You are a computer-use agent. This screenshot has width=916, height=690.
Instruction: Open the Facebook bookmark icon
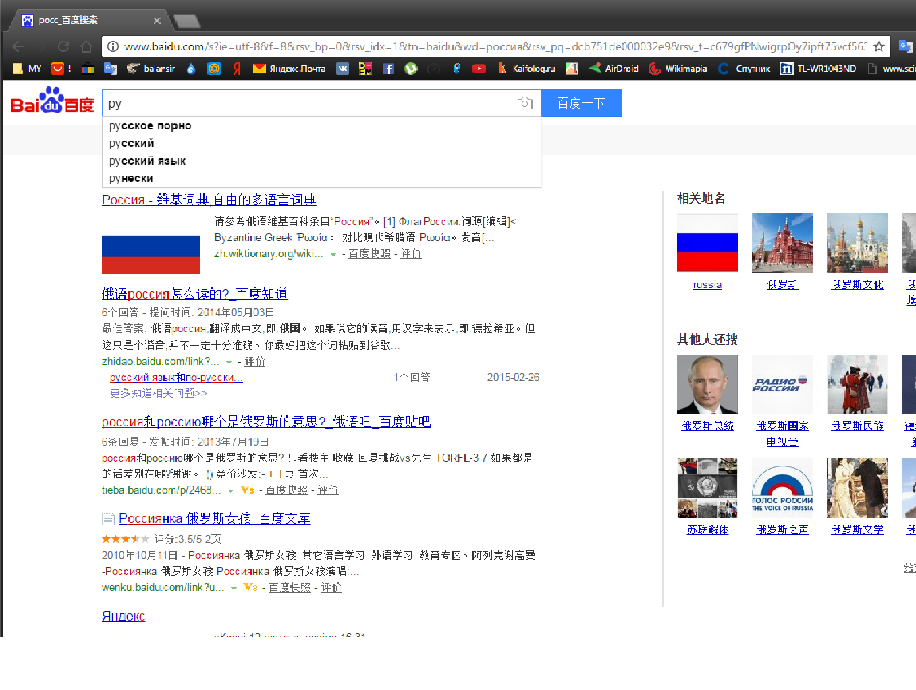pyautogui.click(x=388, y=68)
